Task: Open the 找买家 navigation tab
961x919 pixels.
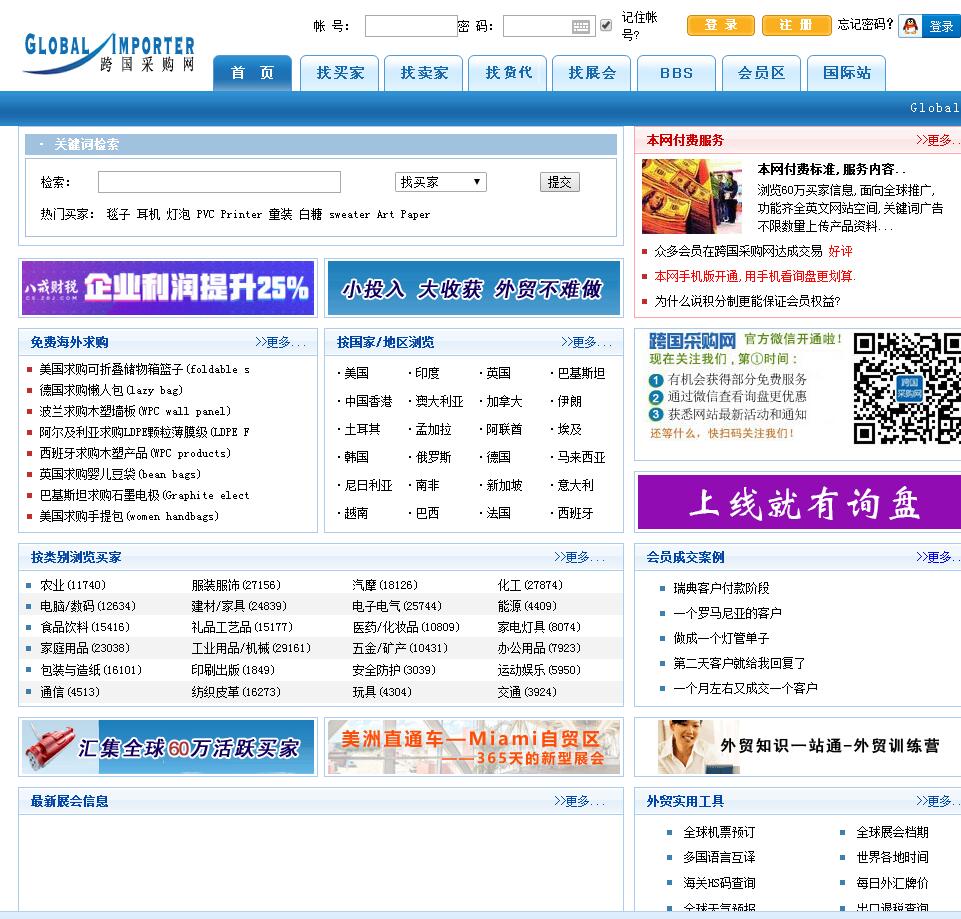Action: [340, 73]
